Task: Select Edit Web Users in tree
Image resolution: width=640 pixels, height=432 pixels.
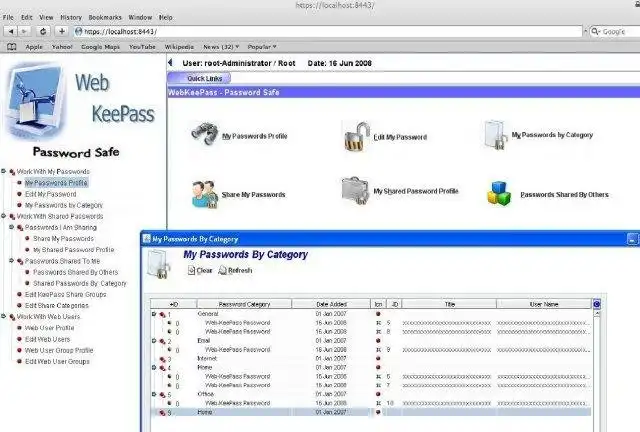Action: tap(47, 339)
